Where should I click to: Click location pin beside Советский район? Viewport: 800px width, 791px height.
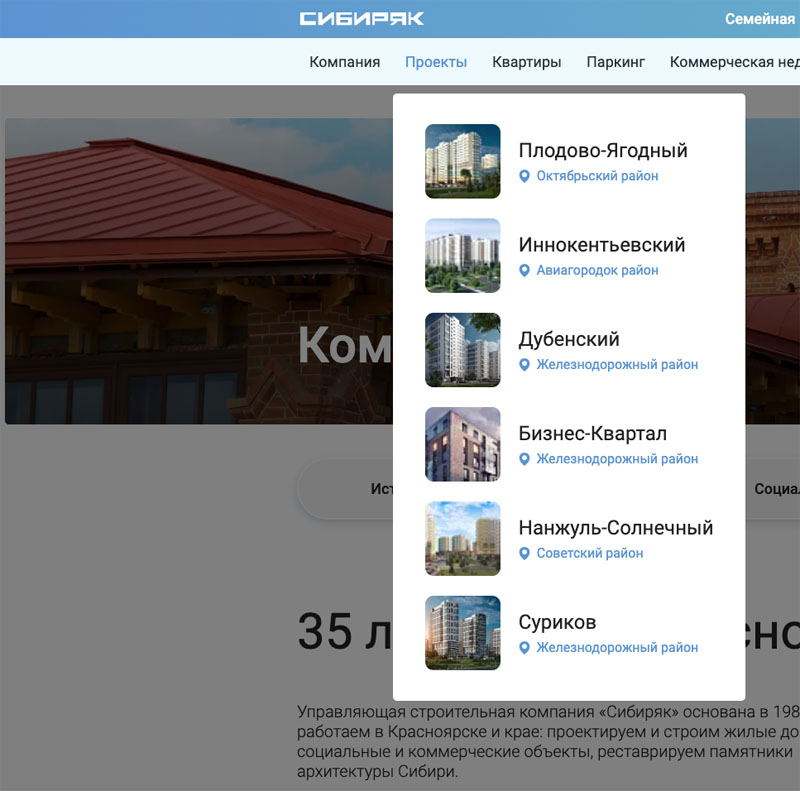[524, 553]
